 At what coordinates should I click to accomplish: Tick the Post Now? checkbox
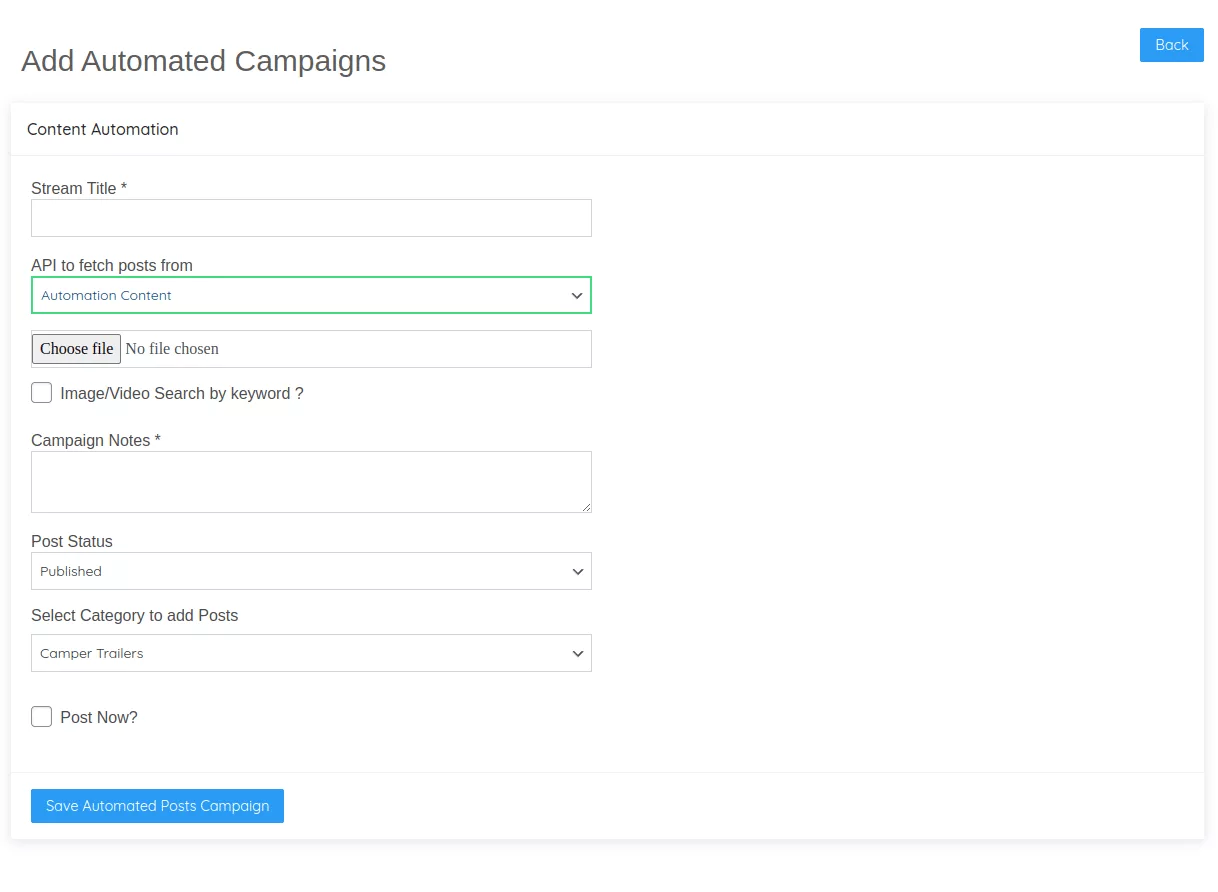pos(41,717)
